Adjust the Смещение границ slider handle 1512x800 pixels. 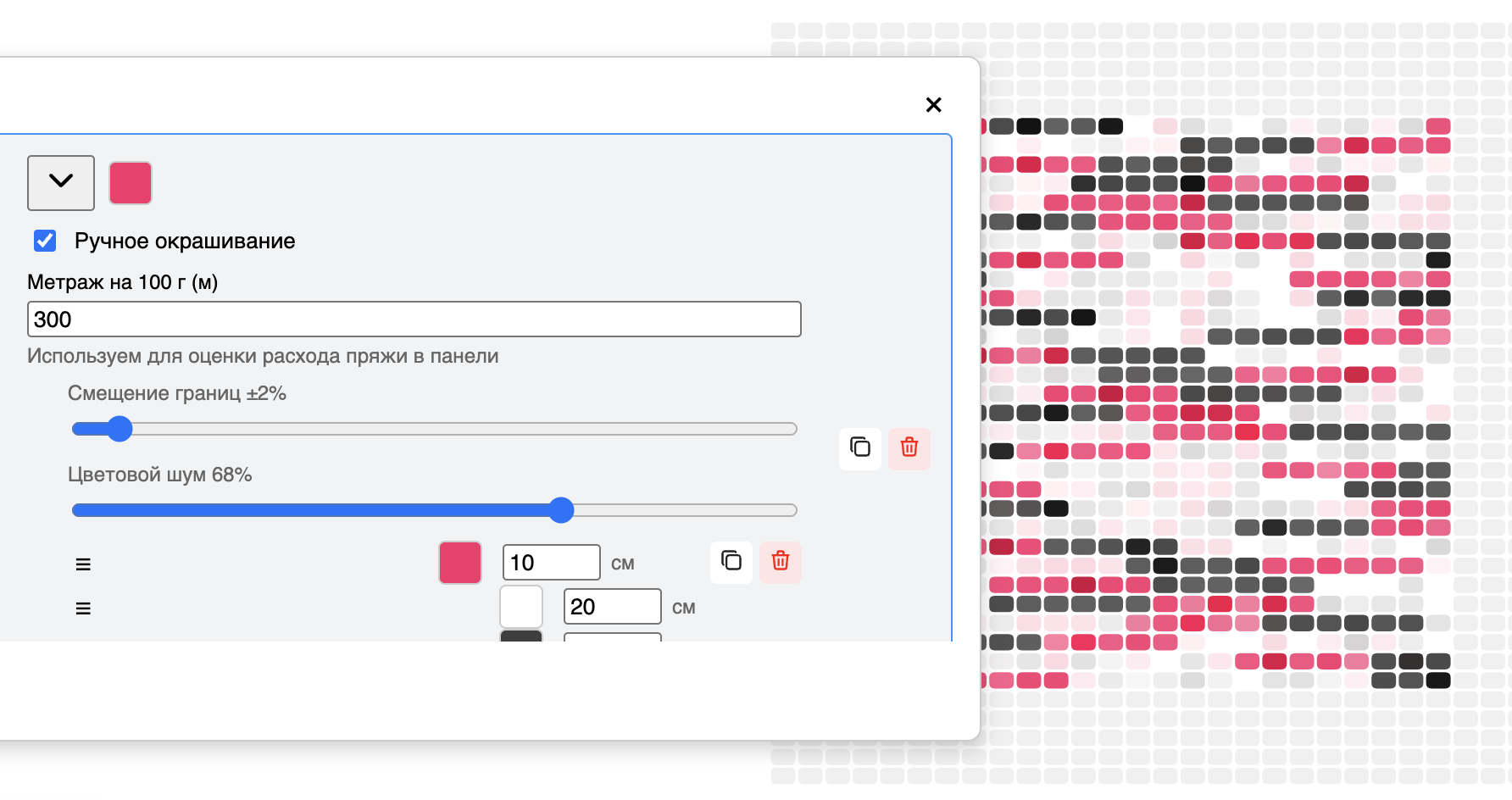tap(120, 429)
